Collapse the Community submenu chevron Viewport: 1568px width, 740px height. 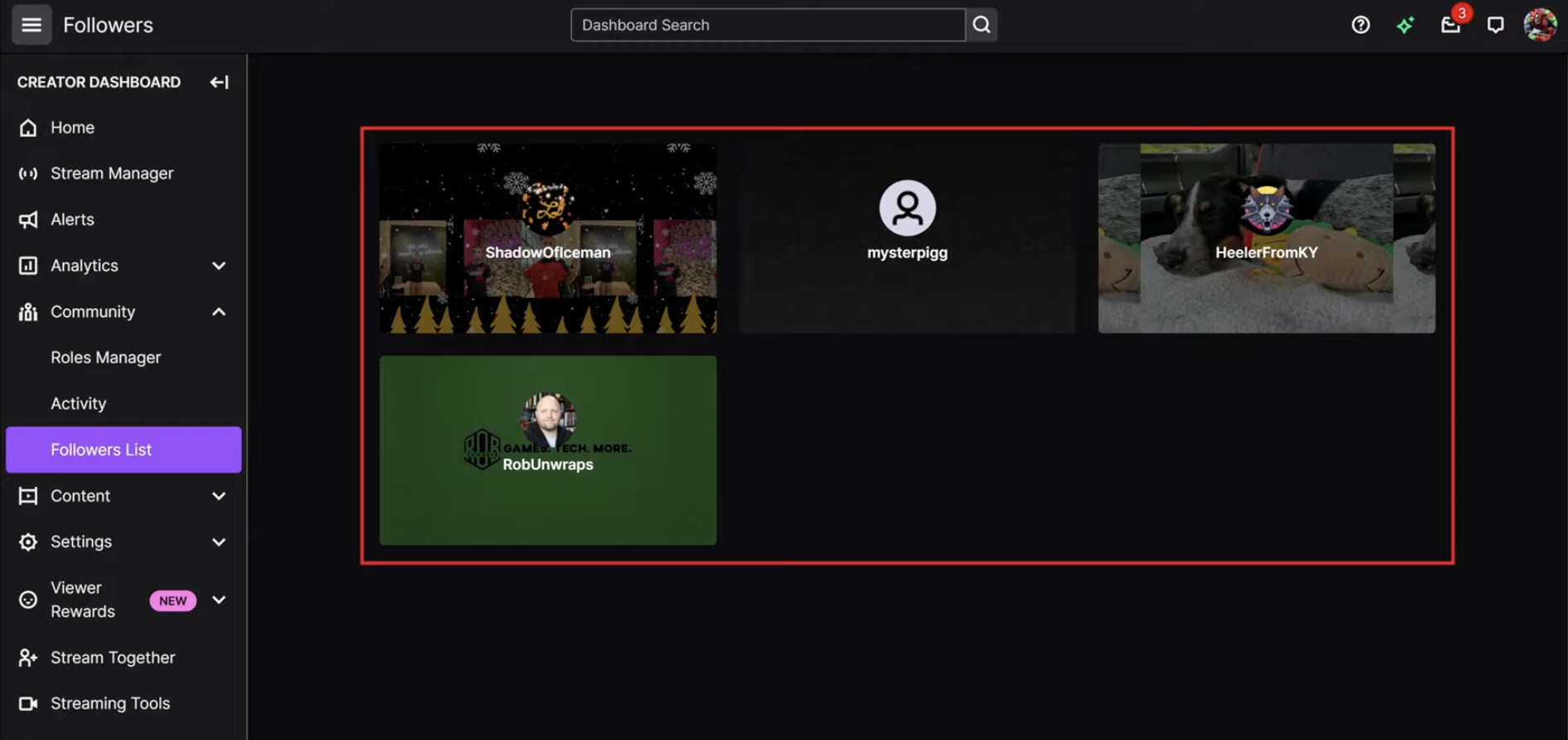click(x=219, y=312)
